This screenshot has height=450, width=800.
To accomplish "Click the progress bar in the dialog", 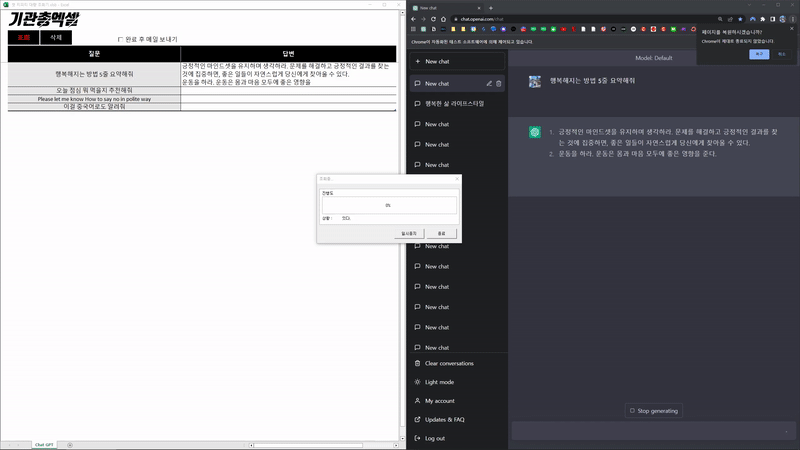I will pos(389,205).
